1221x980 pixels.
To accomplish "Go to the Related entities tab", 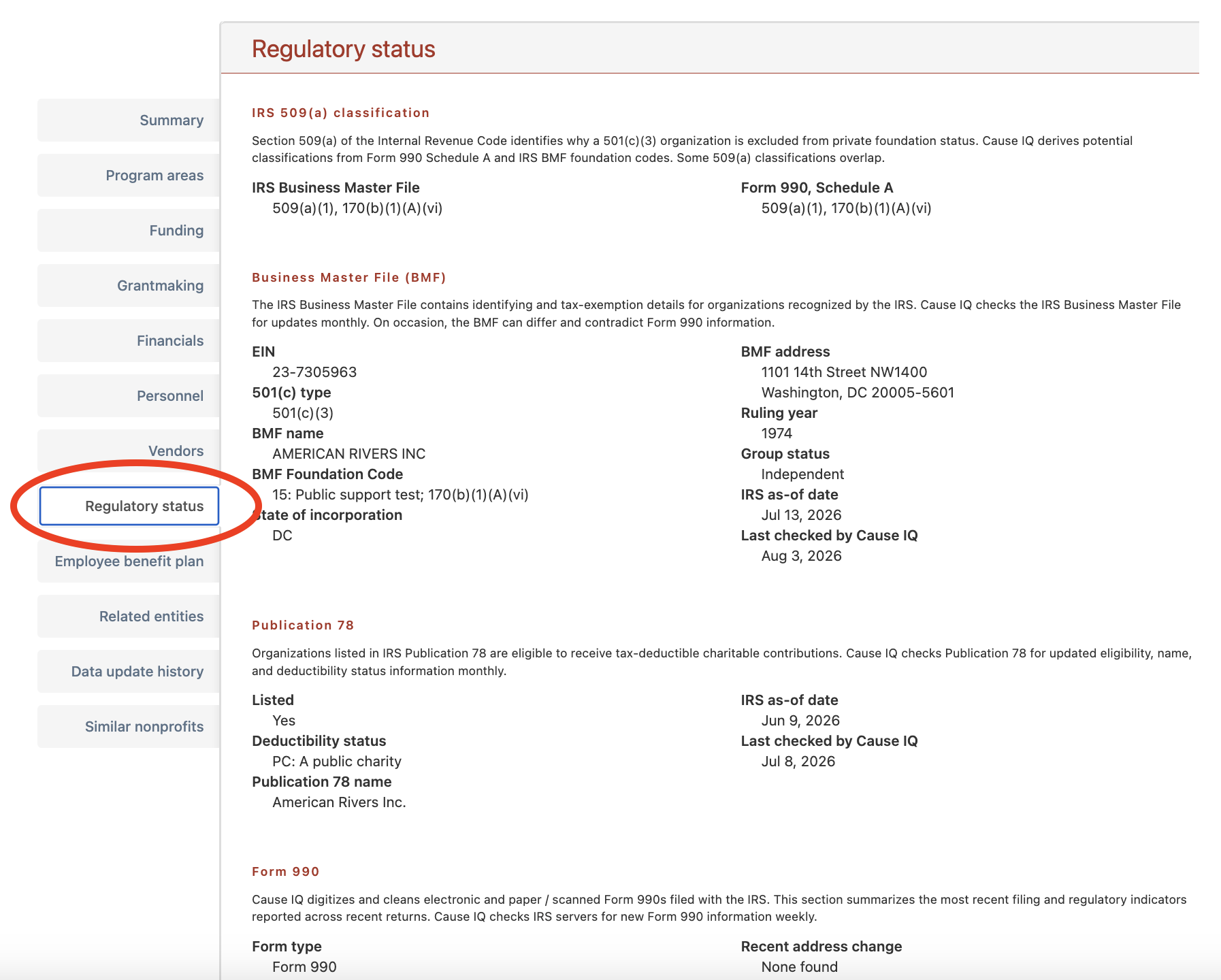I will [x=129, y=617].
